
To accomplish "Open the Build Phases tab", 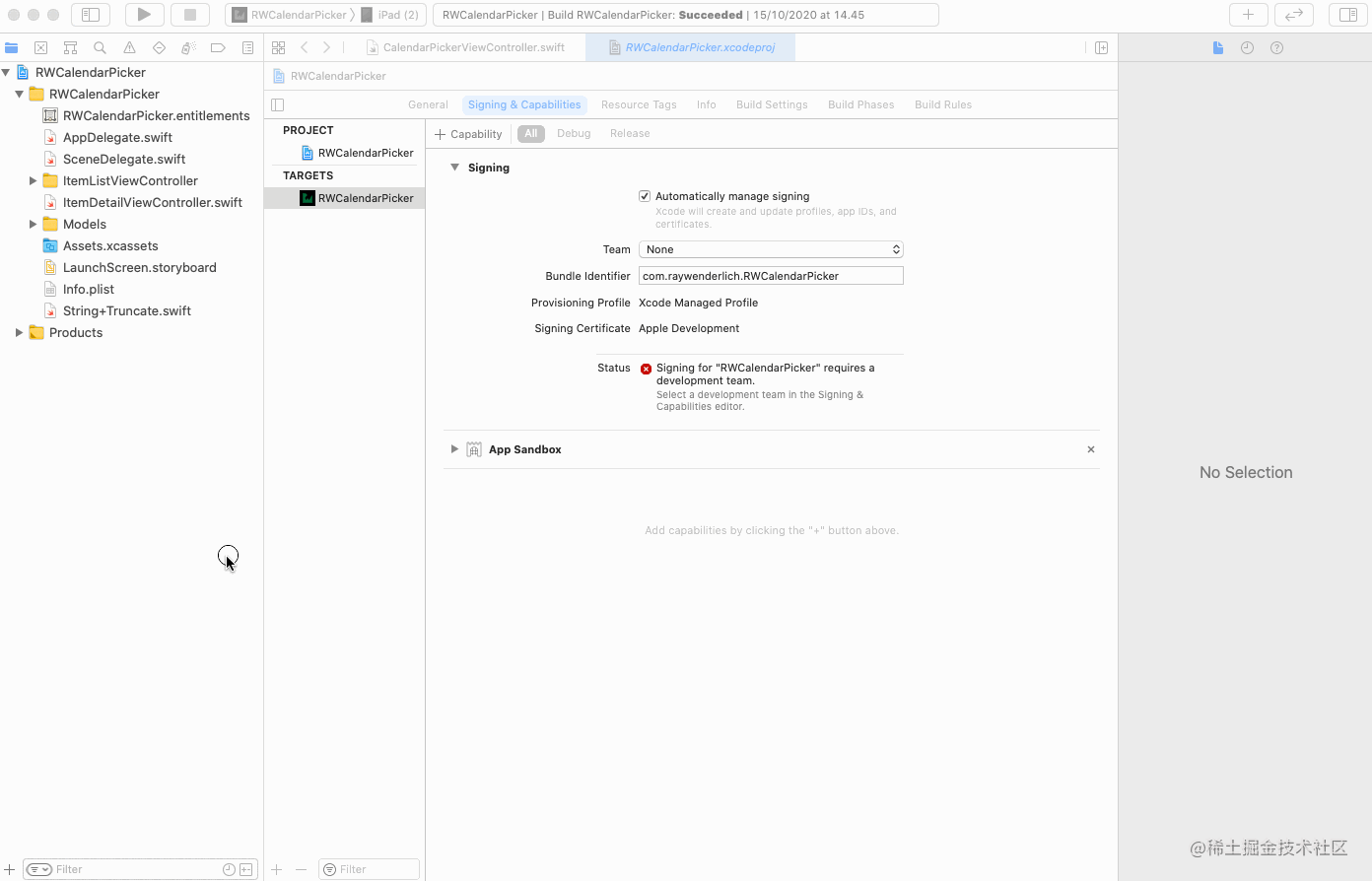I will pyautogui.click(x=861, y=104).
